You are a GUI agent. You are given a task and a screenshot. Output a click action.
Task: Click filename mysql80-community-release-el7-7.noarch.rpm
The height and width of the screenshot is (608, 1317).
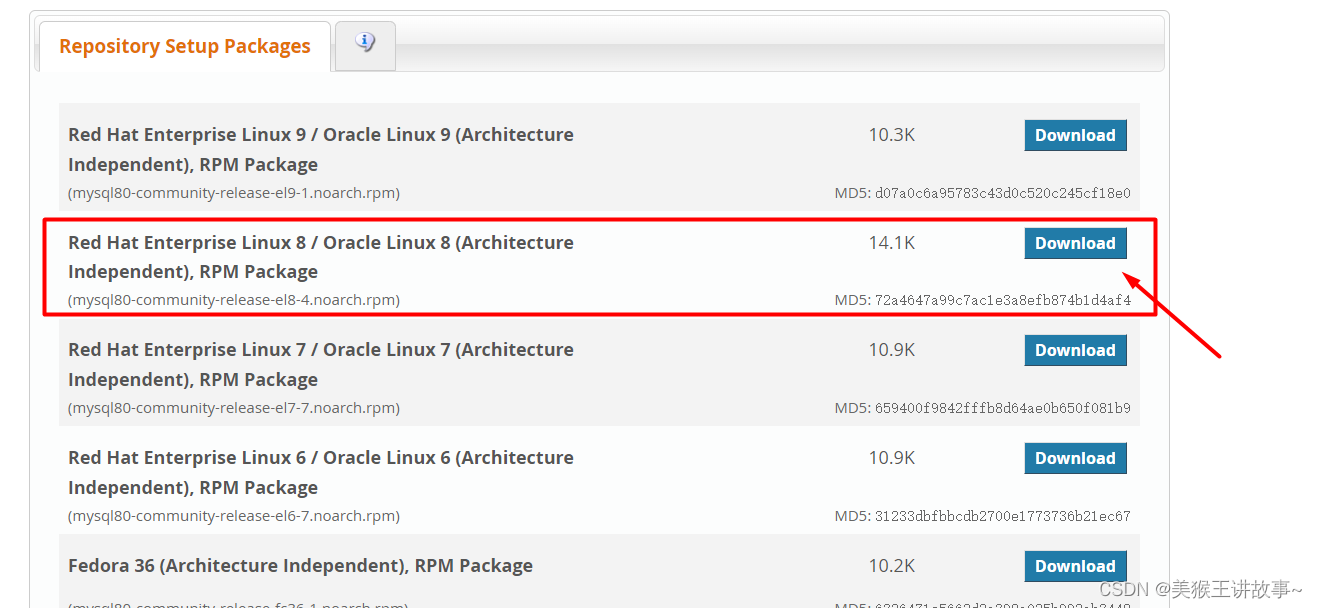click(x=234, y=408)
